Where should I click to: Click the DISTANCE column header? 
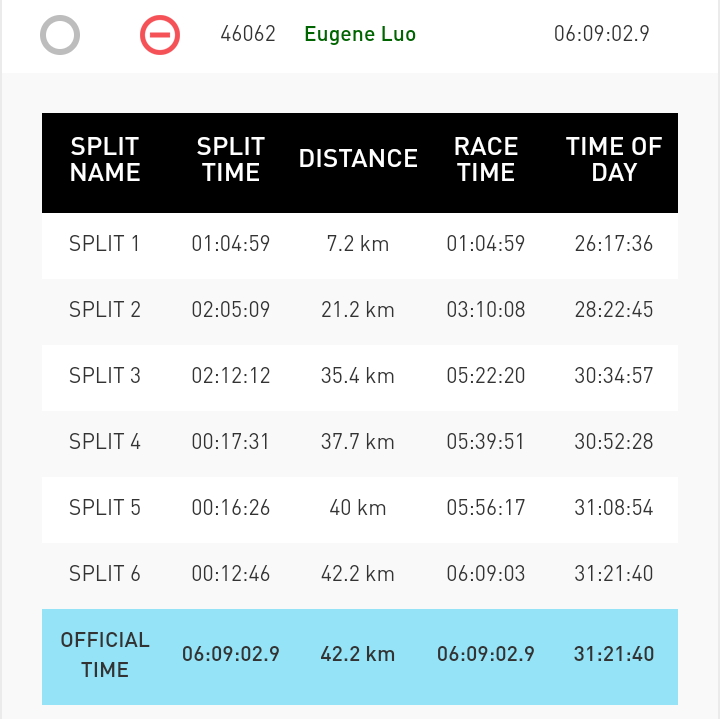pos(358,158)
